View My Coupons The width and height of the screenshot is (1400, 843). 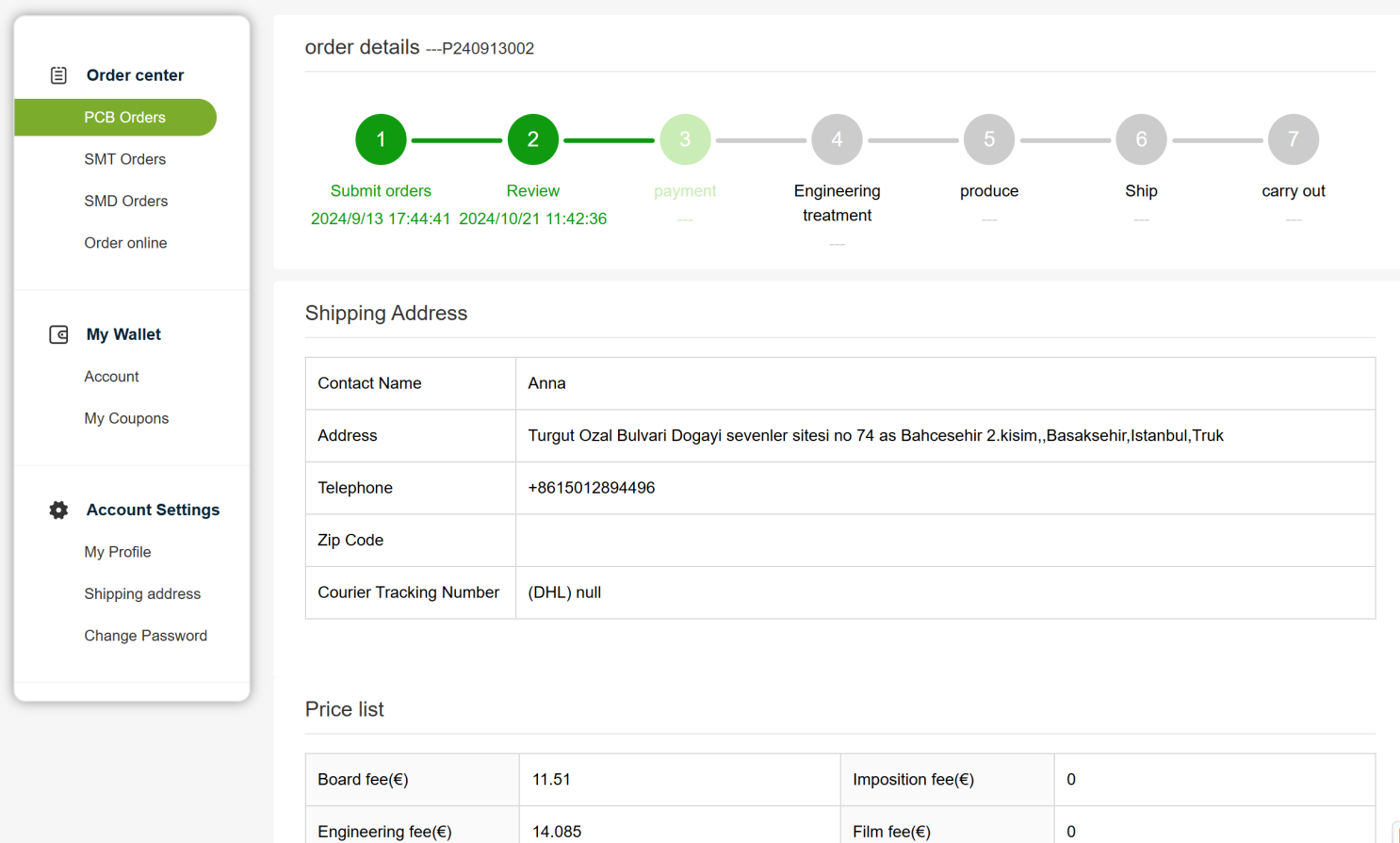(126, 418)
